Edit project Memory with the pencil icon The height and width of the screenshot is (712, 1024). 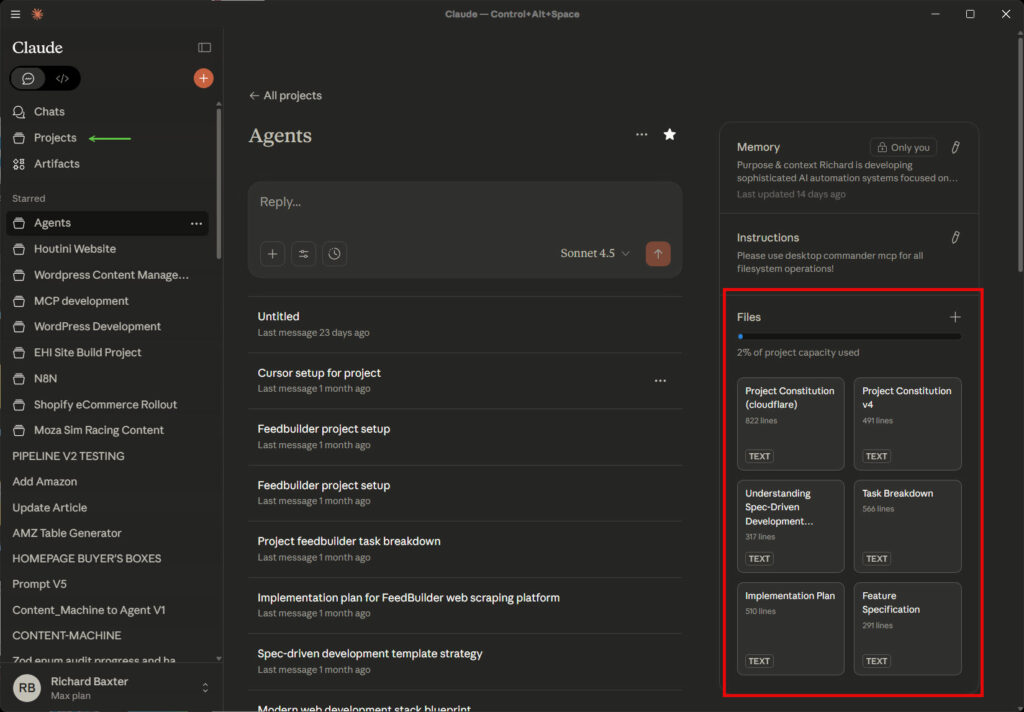[x=955, y=147]
